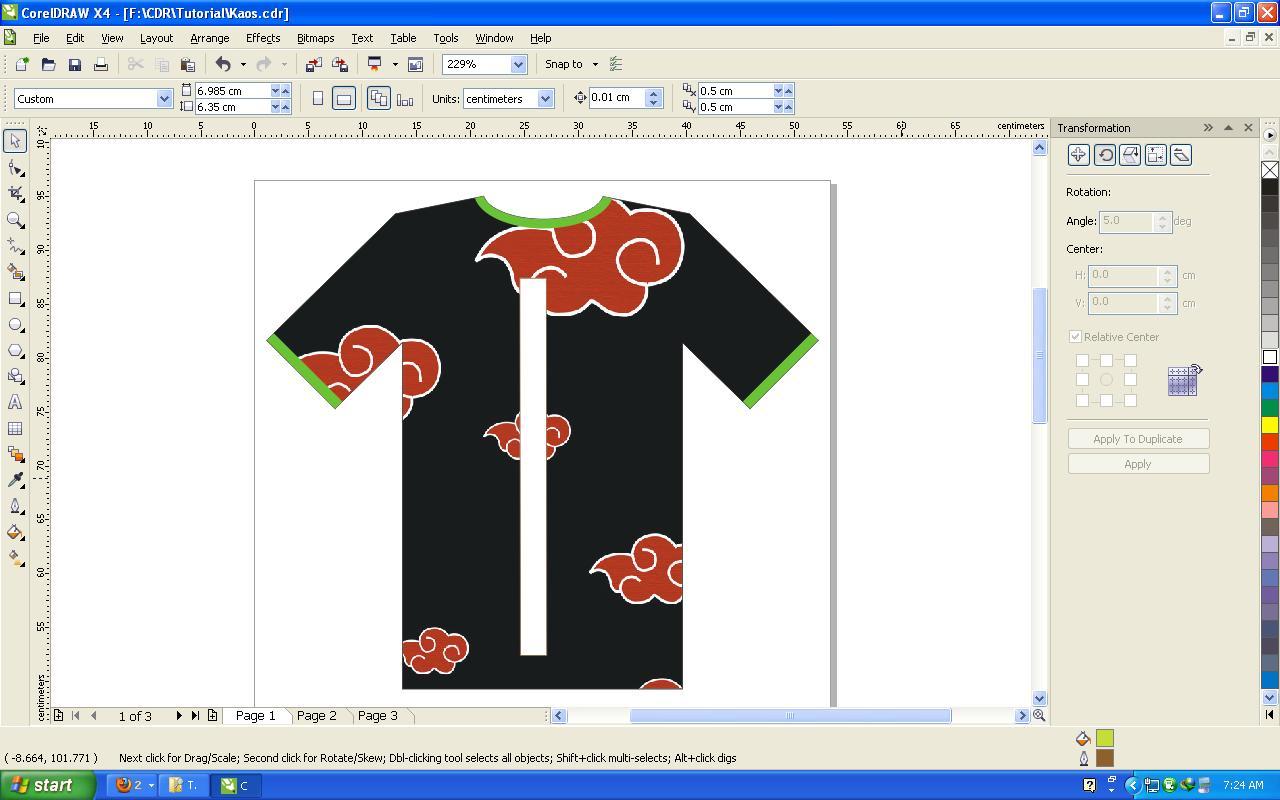
Task: Click the Export icon
Action: [339, 64]
